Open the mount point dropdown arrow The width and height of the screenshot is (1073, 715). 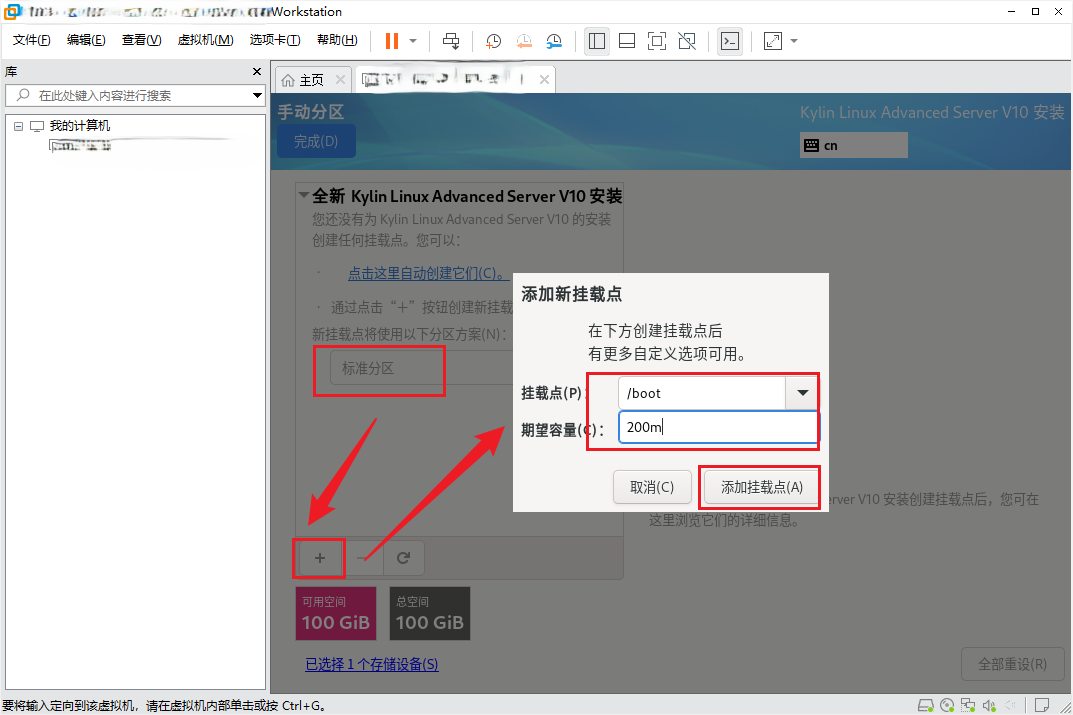point(802,393)
